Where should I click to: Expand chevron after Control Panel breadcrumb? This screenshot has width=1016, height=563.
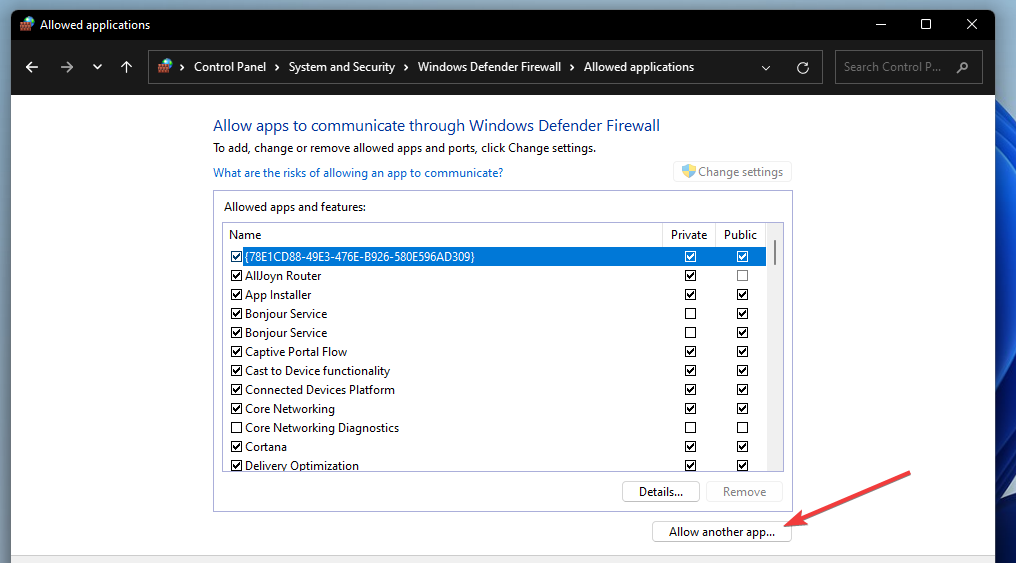pyautogui.click(x=277, y=67)
